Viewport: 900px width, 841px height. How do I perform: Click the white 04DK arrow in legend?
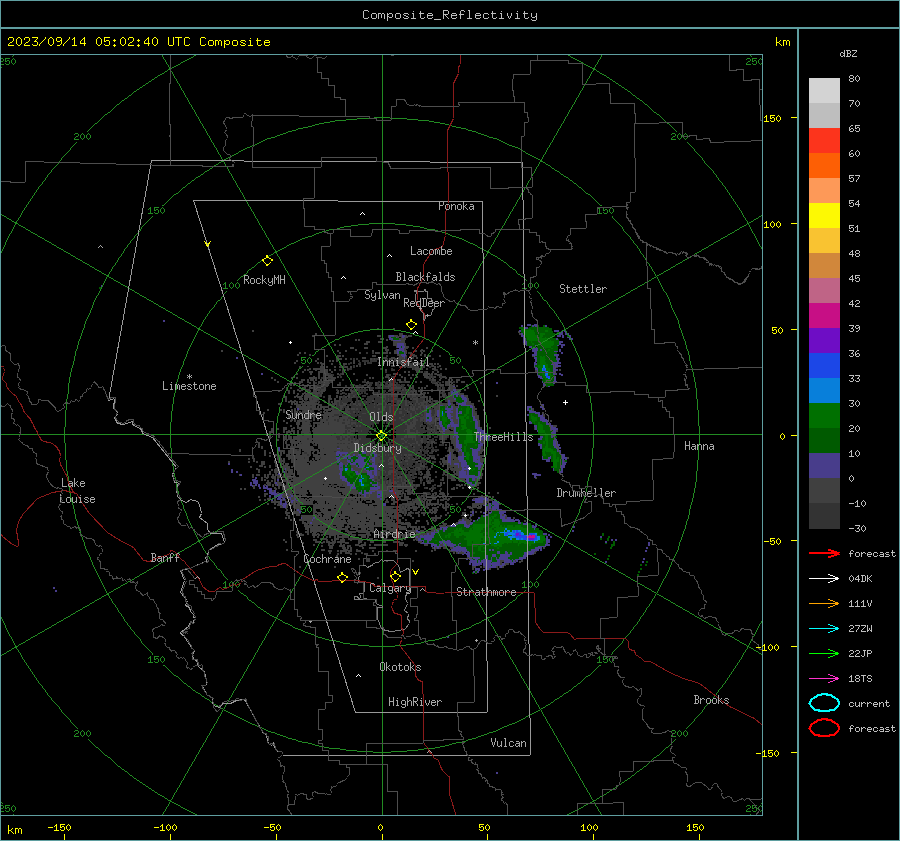click(x=824, y=578)
